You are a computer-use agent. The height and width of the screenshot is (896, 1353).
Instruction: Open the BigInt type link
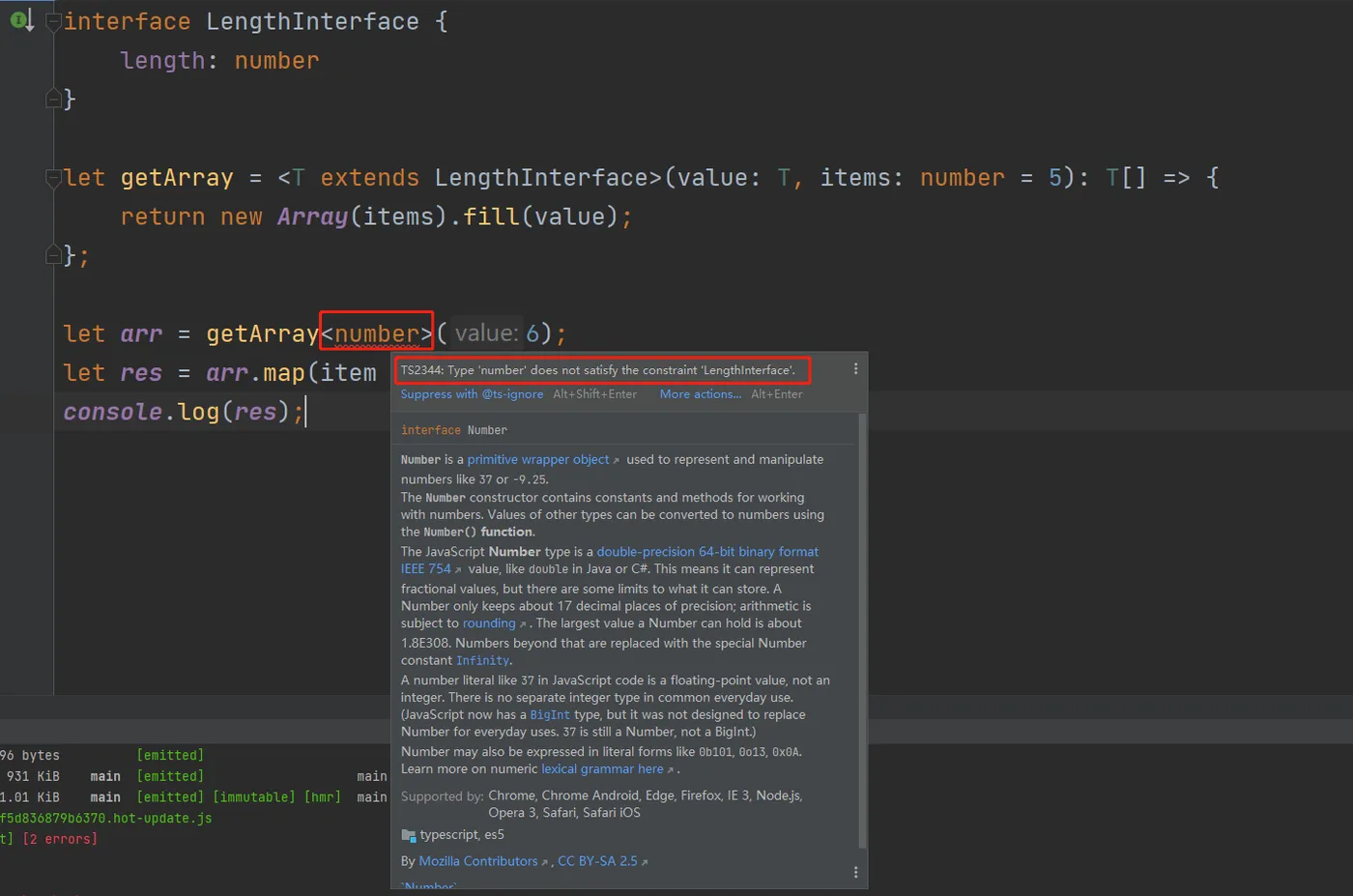coord(550,715)
